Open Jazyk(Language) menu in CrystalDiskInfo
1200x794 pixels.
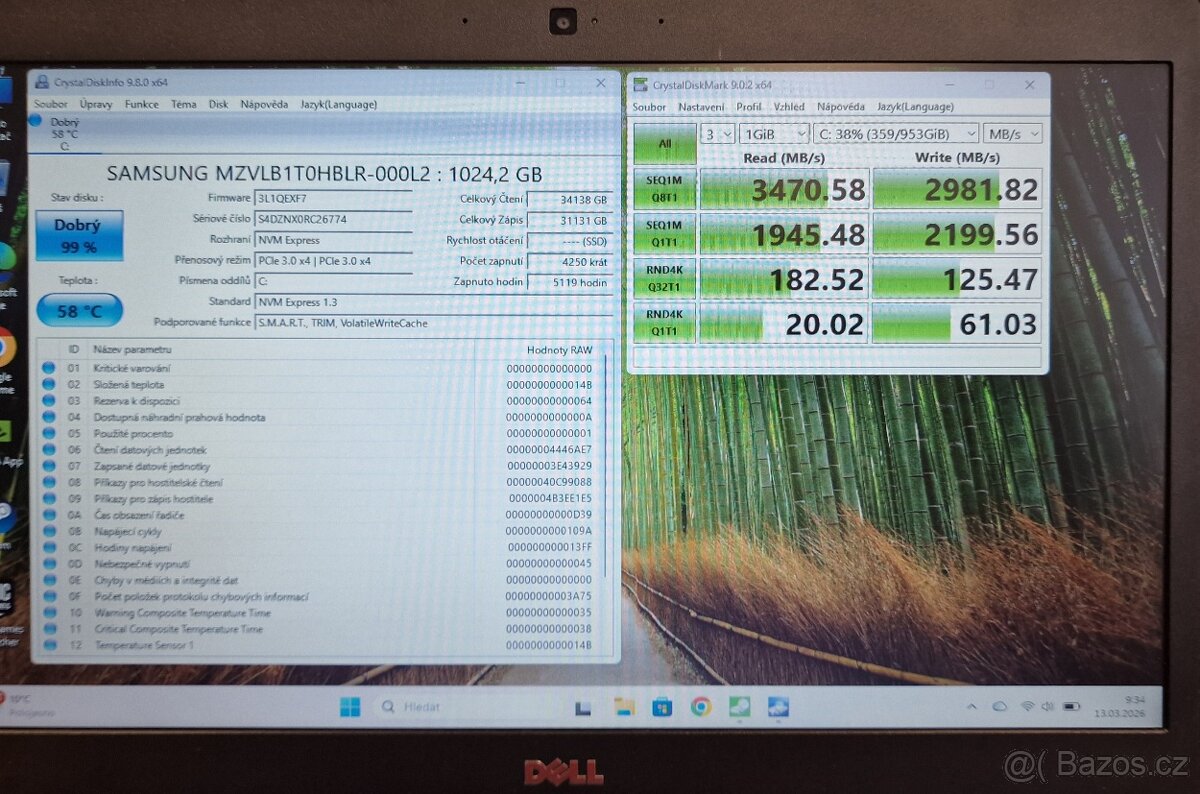click(338, 104)
